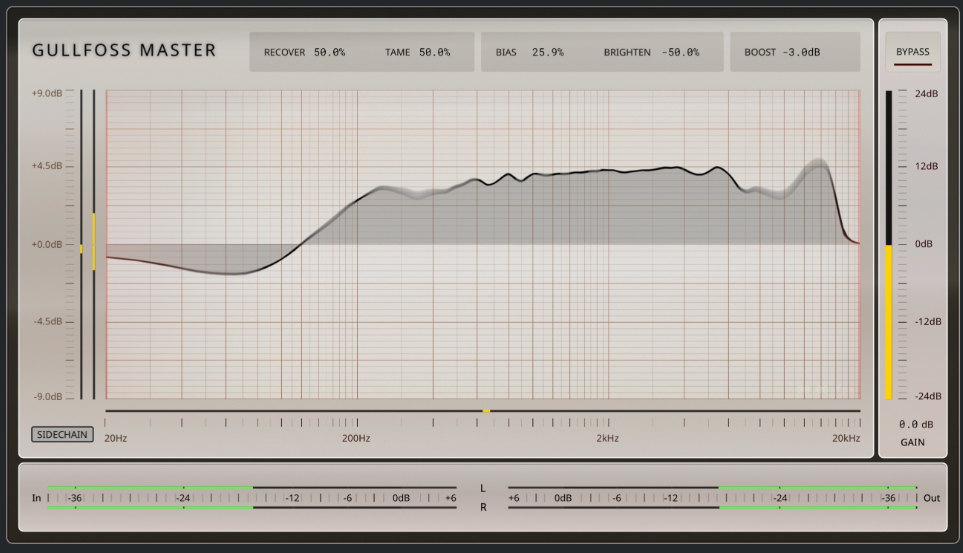Image resolution: width=963 pixels, height=553 pixels.
Task: Click the yellow marker on frequency range bar
Action: tap(486, 410)
